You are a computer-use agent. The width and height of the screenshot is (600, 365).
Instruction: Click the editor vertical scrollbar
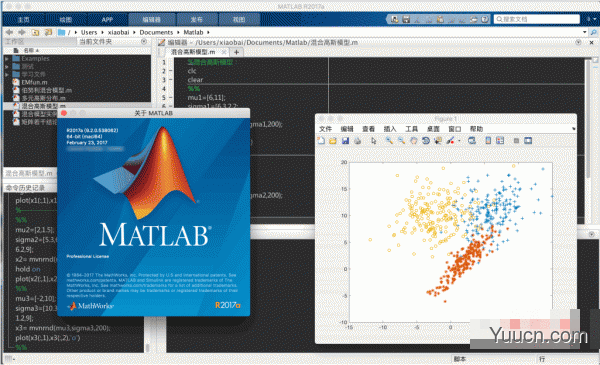point(588,119)
